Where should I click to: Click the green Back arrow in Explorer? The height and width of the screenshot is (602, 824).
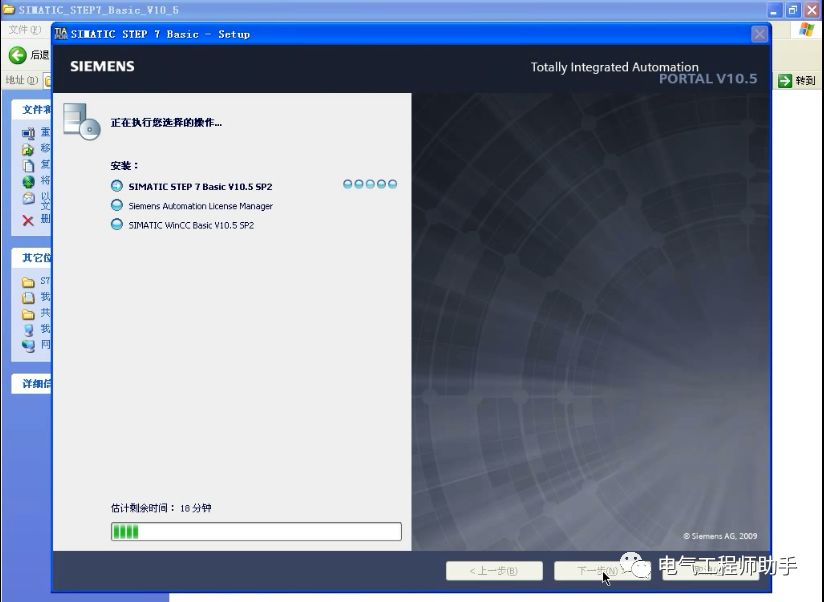(17, 55)
